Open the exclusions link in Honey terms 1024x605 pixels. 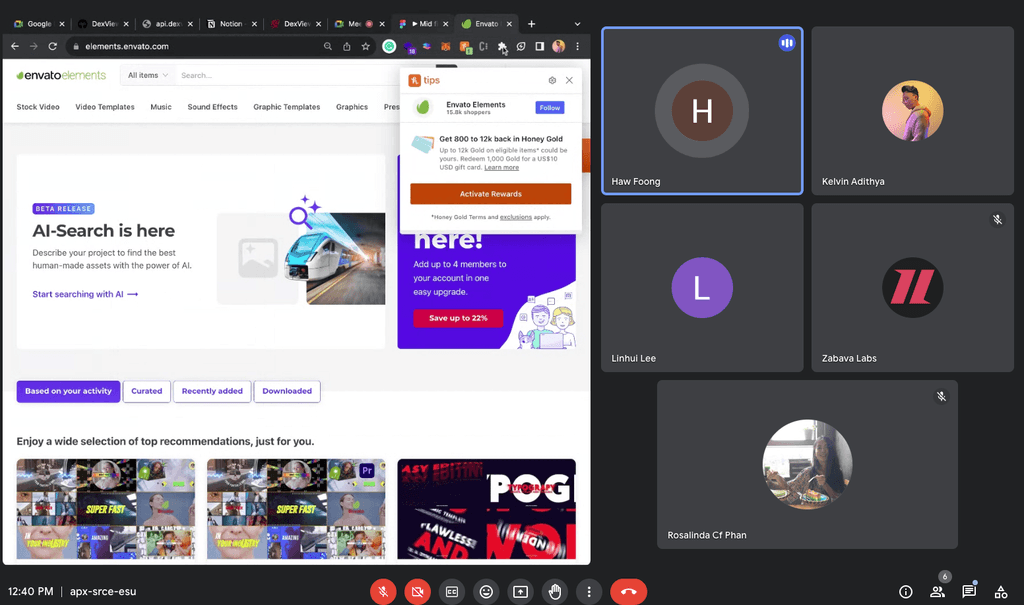pyautogui.click(x=516, y=217)
